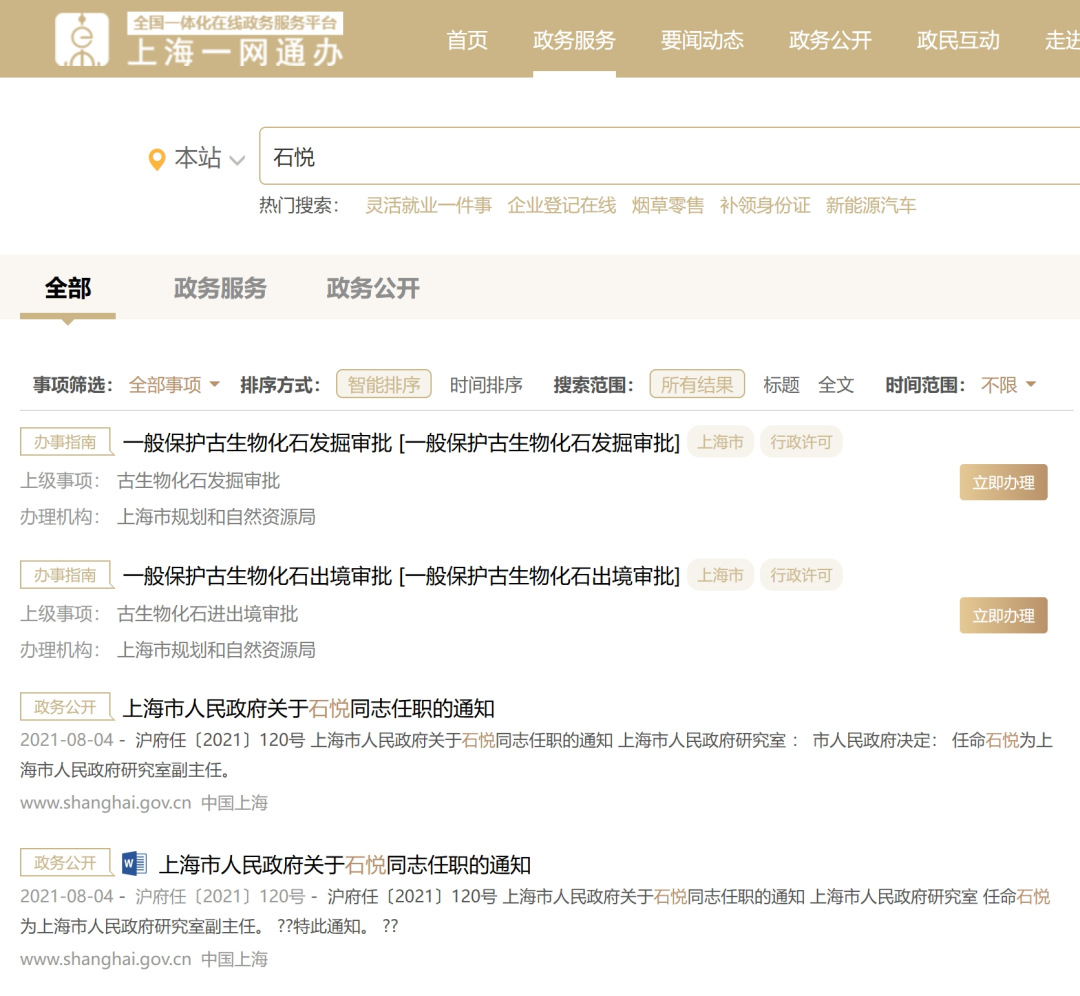Click 上海市规划和自然资源局 under 发掘审批
The width and height of the screenshot is (1080, 996).
coord(216,517)
